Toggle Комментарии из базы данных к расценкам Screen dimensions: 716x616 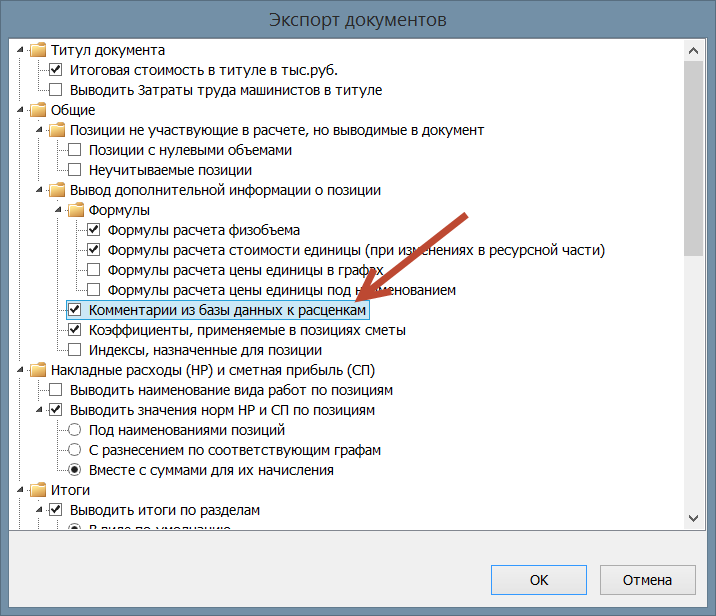[x=75, y=310]
